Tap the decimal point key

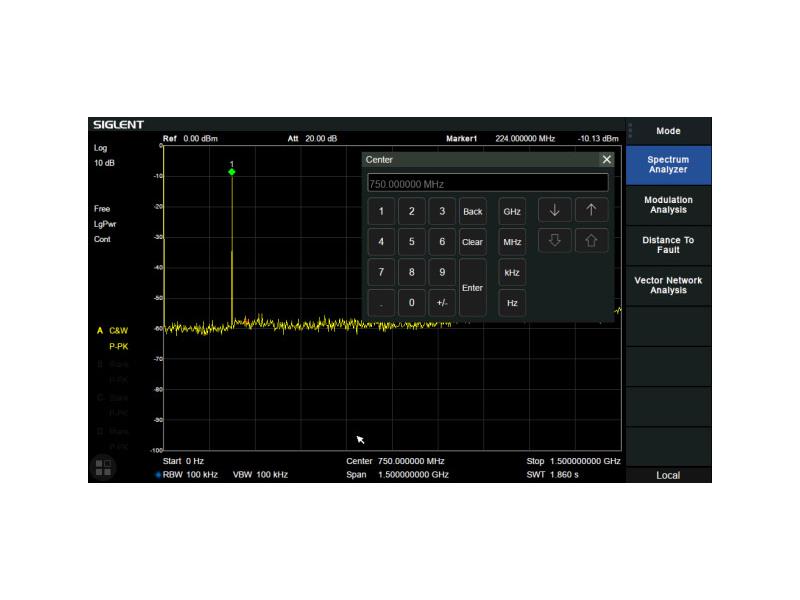[x=381, y=303]
